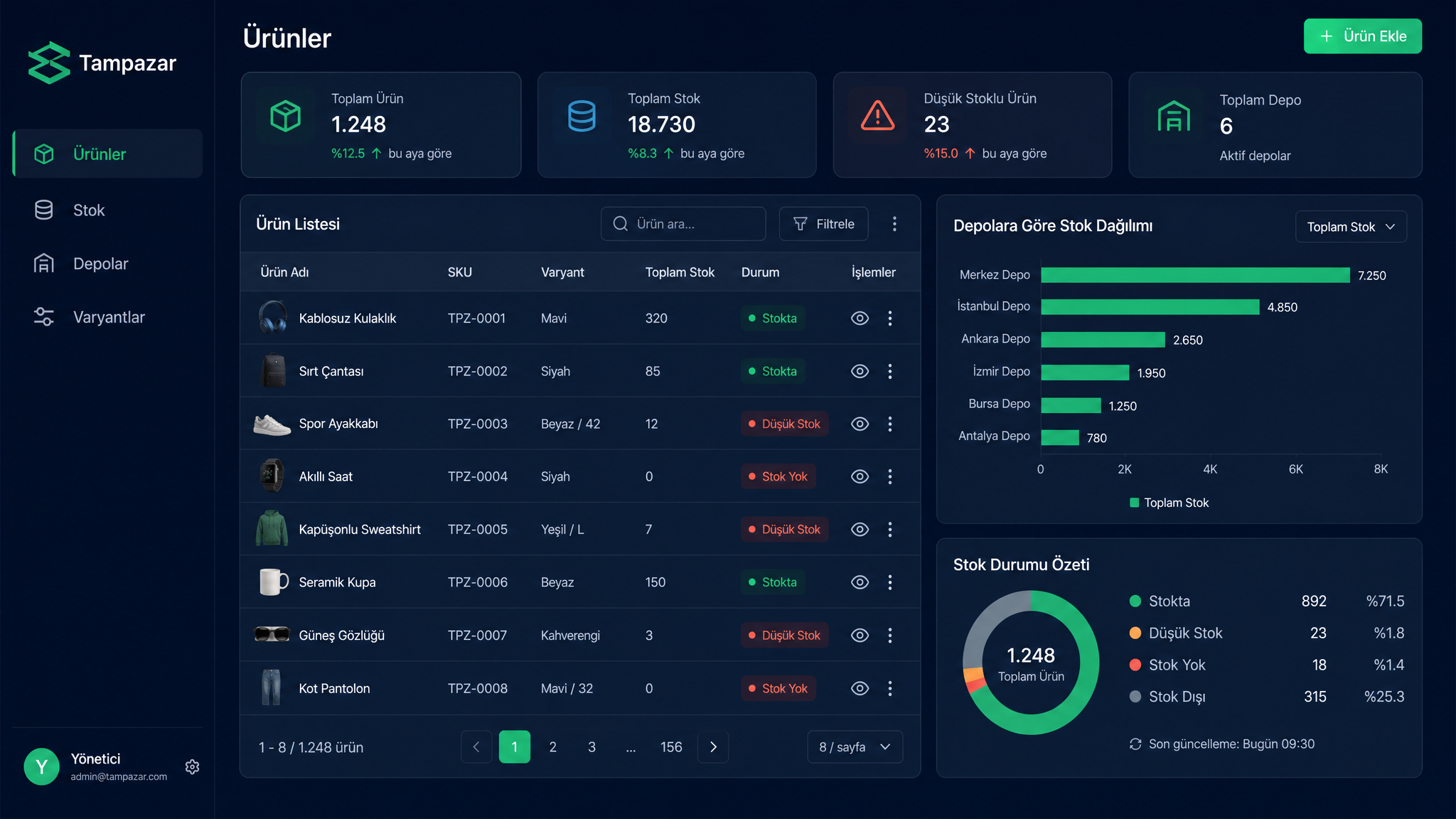Click the Toplam Depo warehouse icon
The height and width of the screenshot is (819, 1456).
tap(1173, 116)
